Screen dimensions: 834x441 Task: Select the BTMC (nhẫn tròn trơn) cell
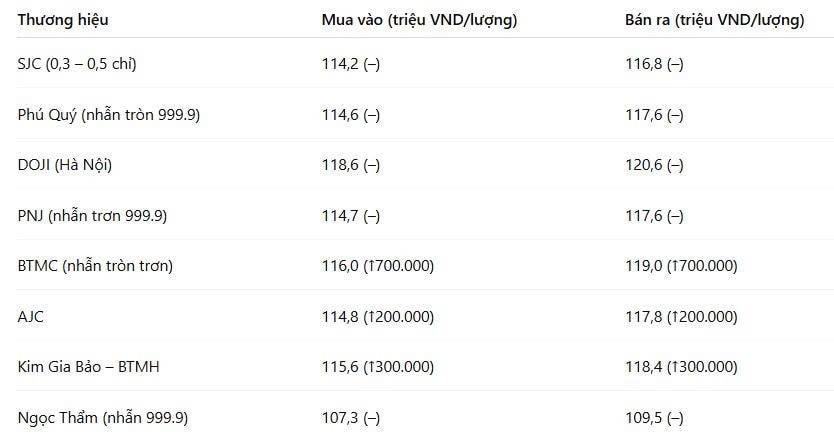[95, 265]
